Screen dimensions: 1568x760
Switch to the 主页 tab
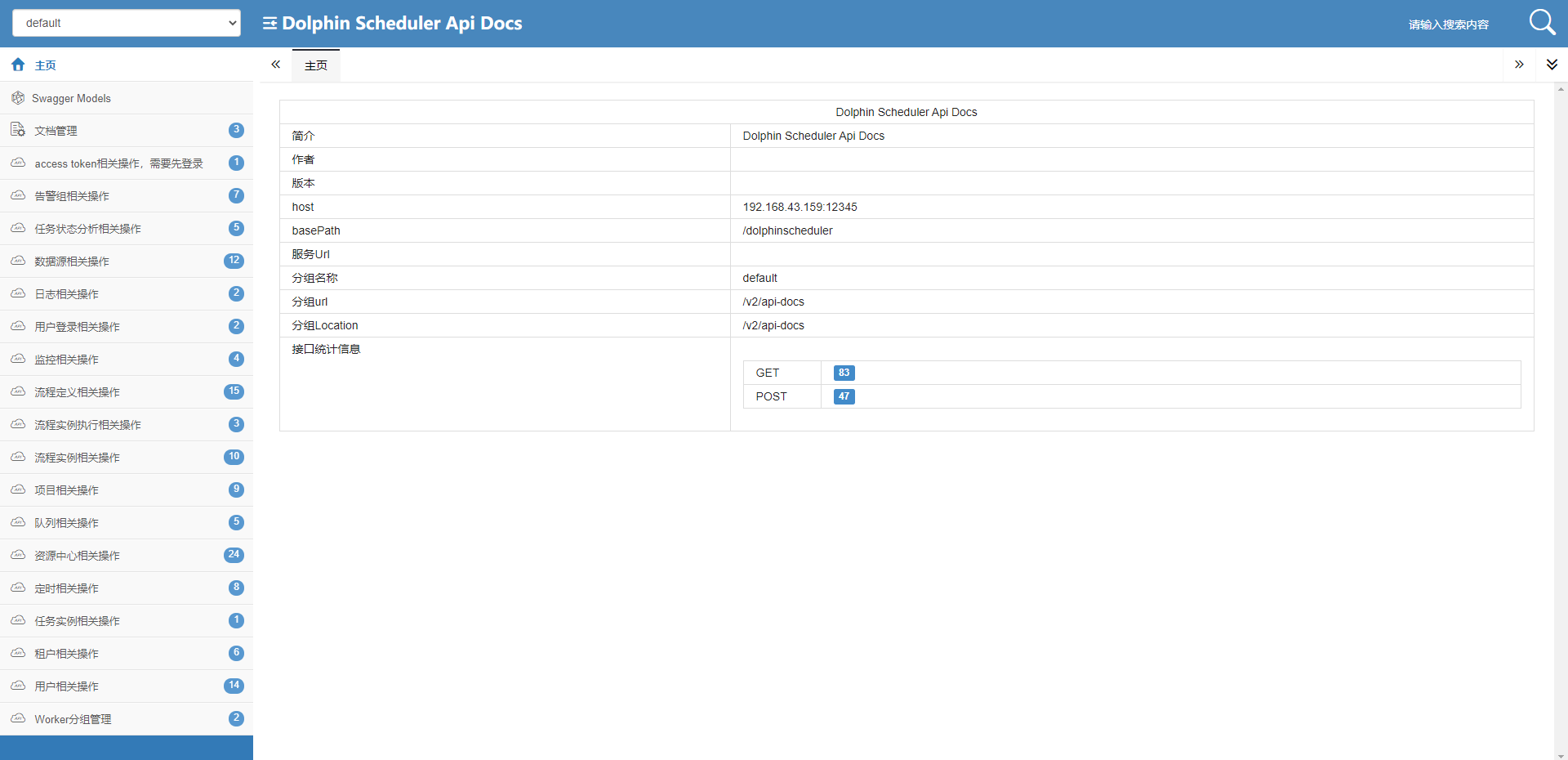point(316,65)
